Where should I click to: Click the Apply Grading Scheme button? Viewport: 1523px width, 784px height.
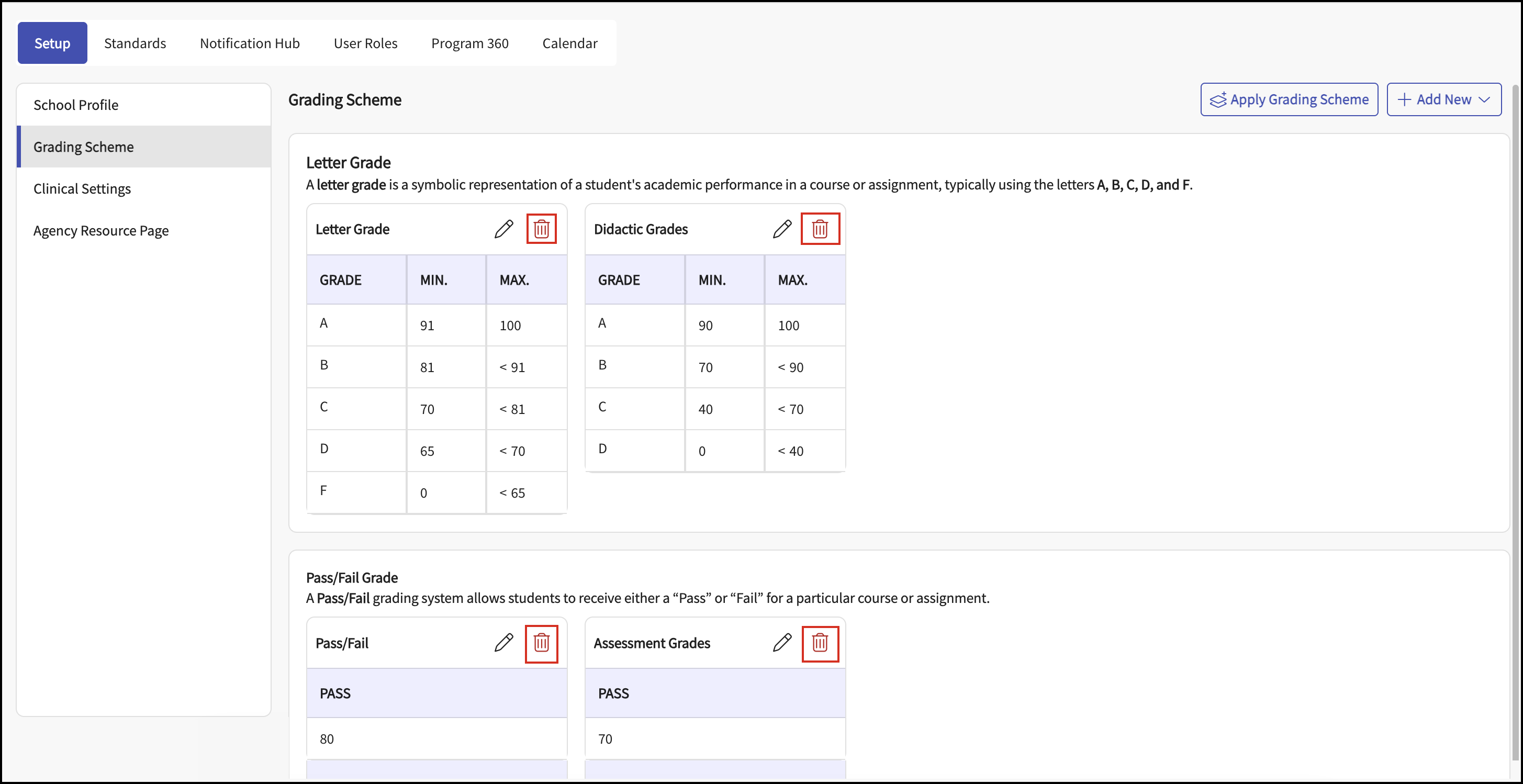(x=1289, y=99)
